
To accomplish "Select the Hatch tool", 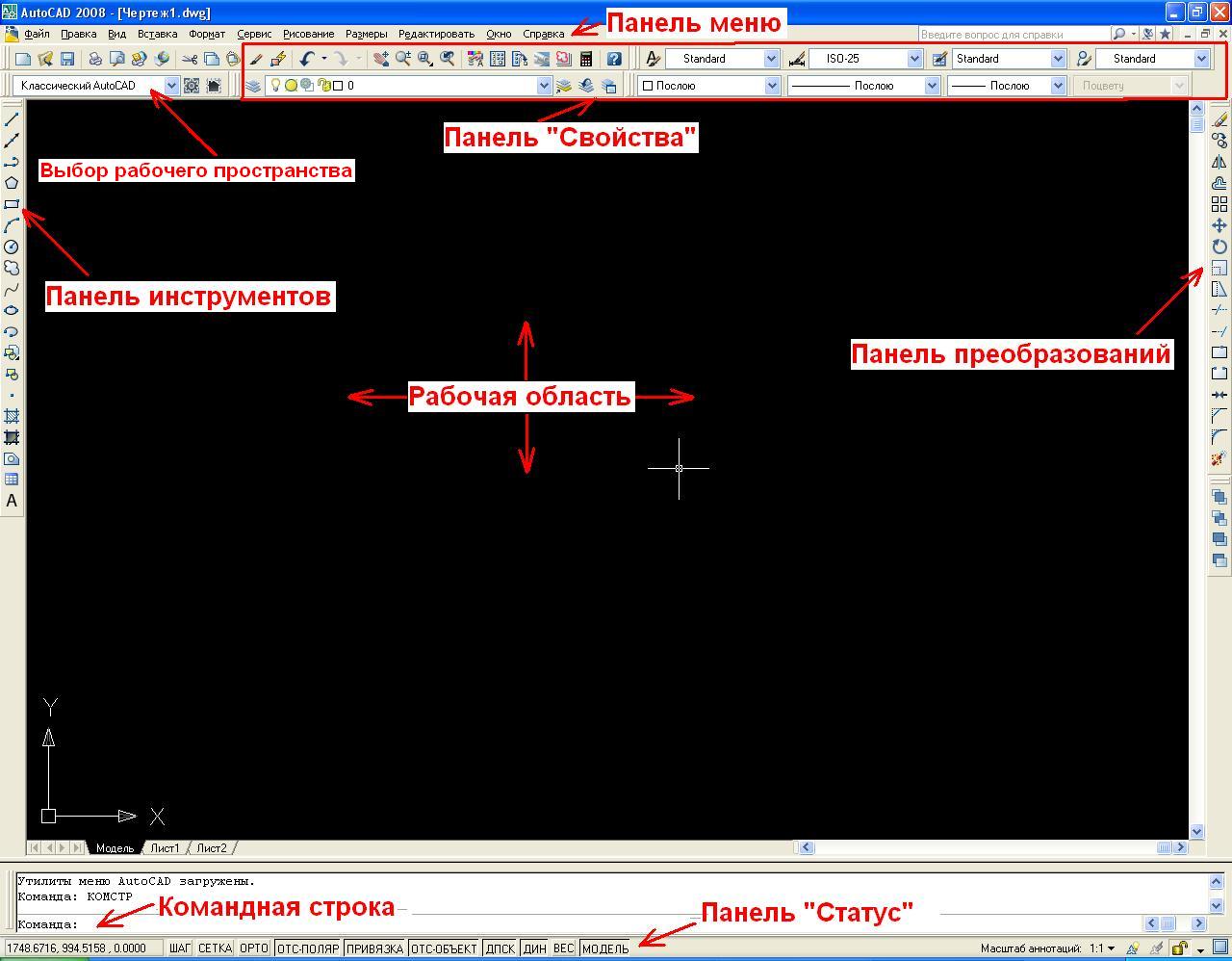I will point(12,416).
